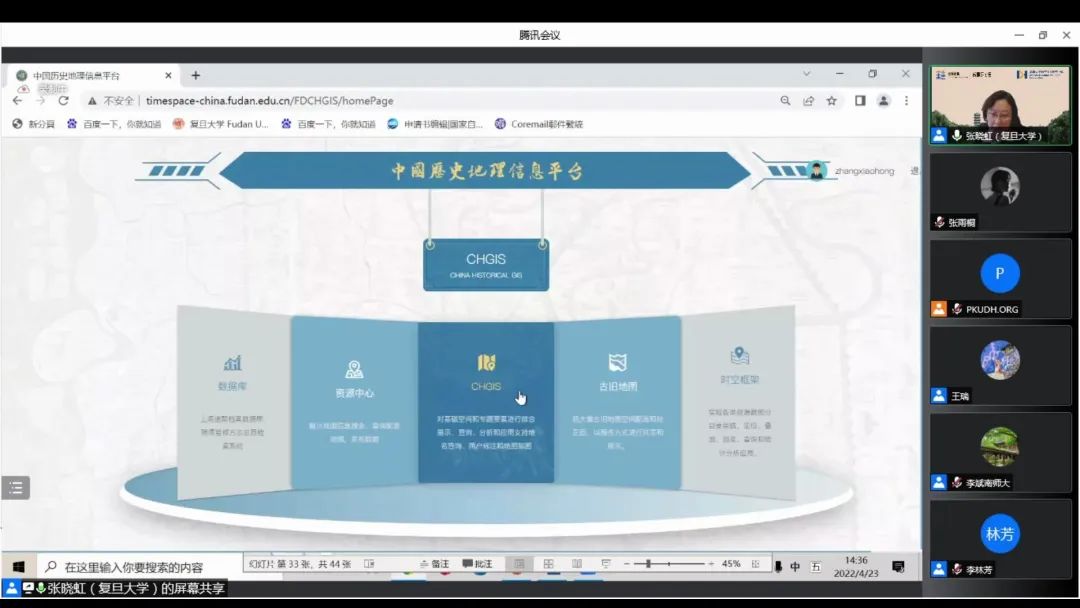Toggle the browser side panel icon
Screen dimensions: 1080x608
[859, 101]
